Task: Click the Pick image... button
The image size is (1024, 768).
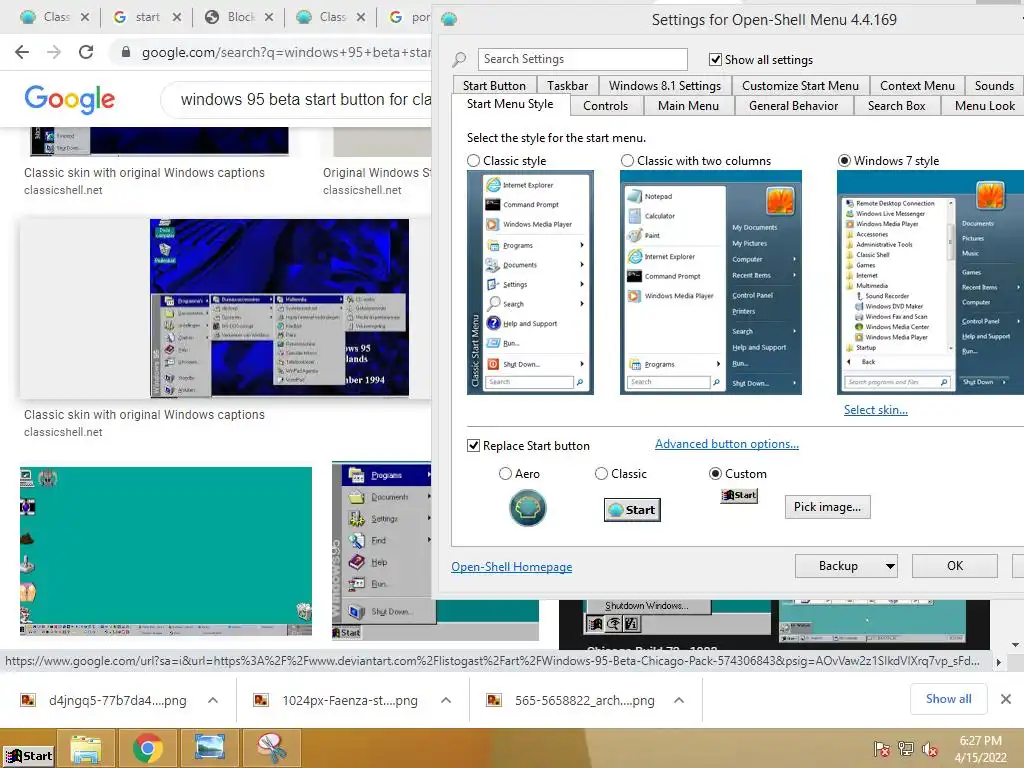Action: 827,507
